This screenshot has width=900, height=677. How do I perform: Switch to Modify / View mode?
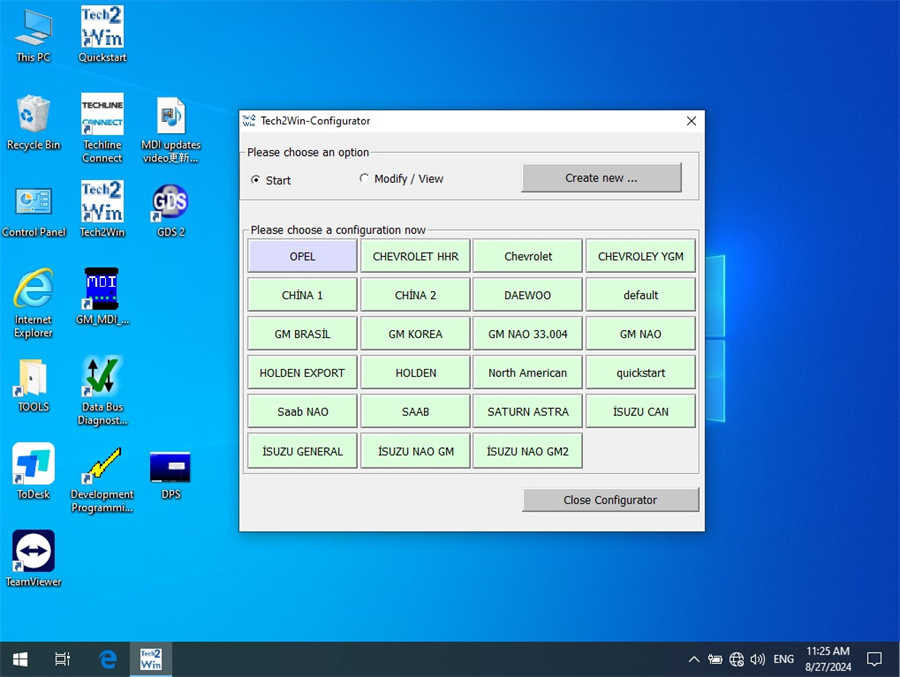365,179
